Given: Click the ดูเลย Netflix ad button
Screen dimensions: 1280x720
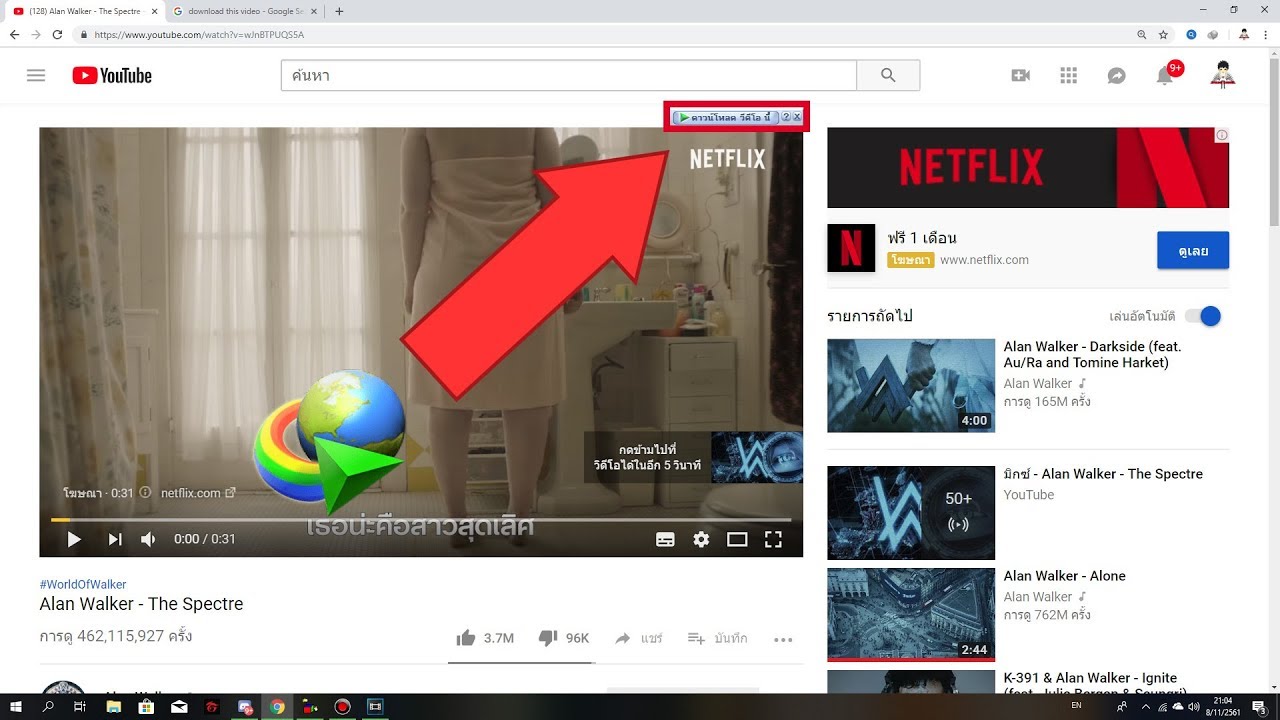Looking at the screenshot, I should click(1193, 250).
